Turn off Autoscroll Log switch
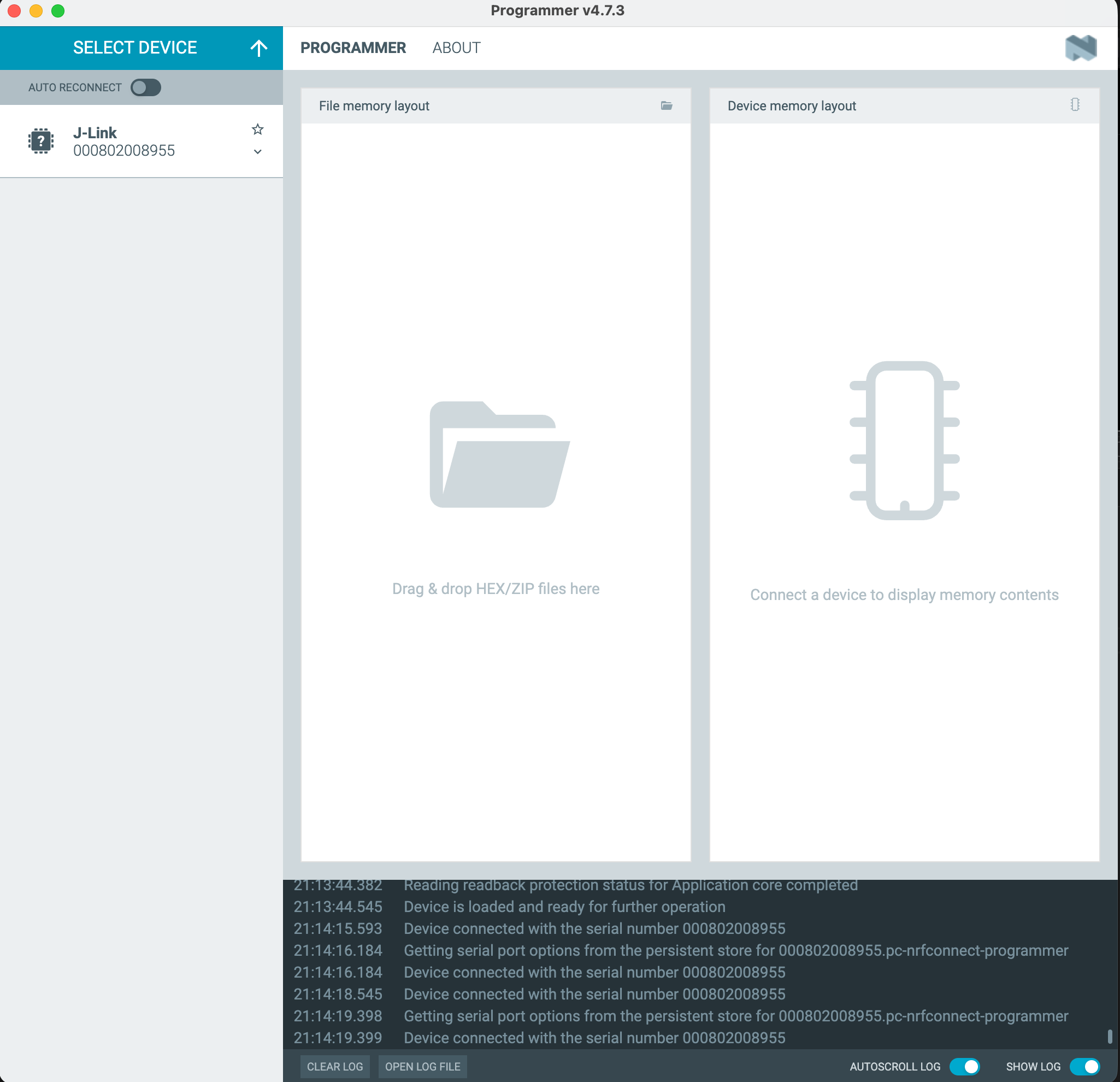The image size is (1120, 1082). [x=965, y=1067]
